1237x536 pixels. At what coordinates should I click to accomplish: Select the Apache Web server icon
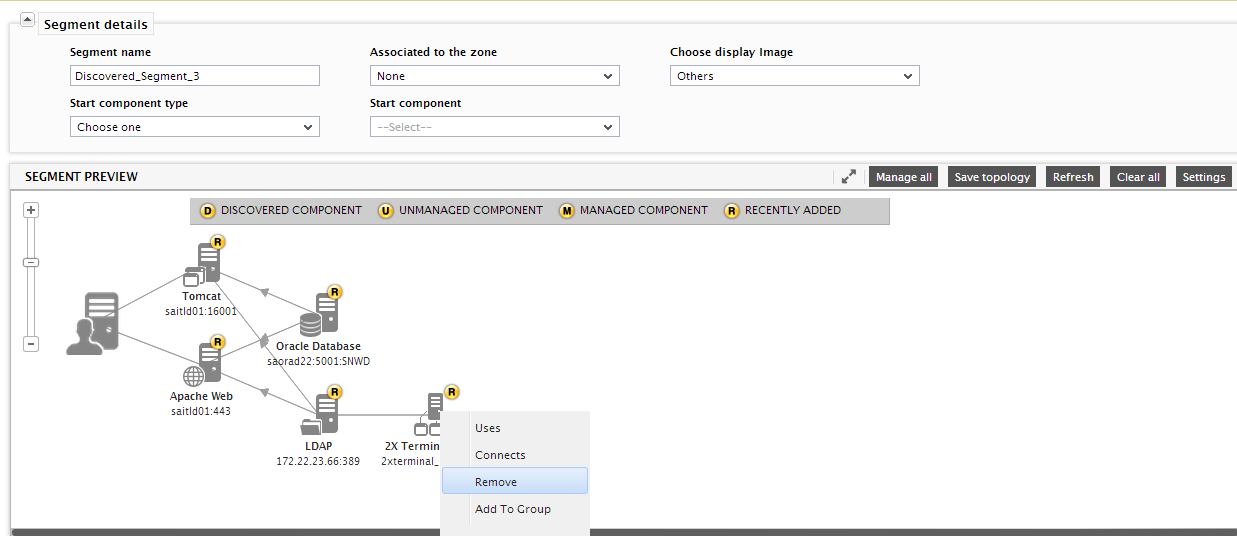coord(203,366)
